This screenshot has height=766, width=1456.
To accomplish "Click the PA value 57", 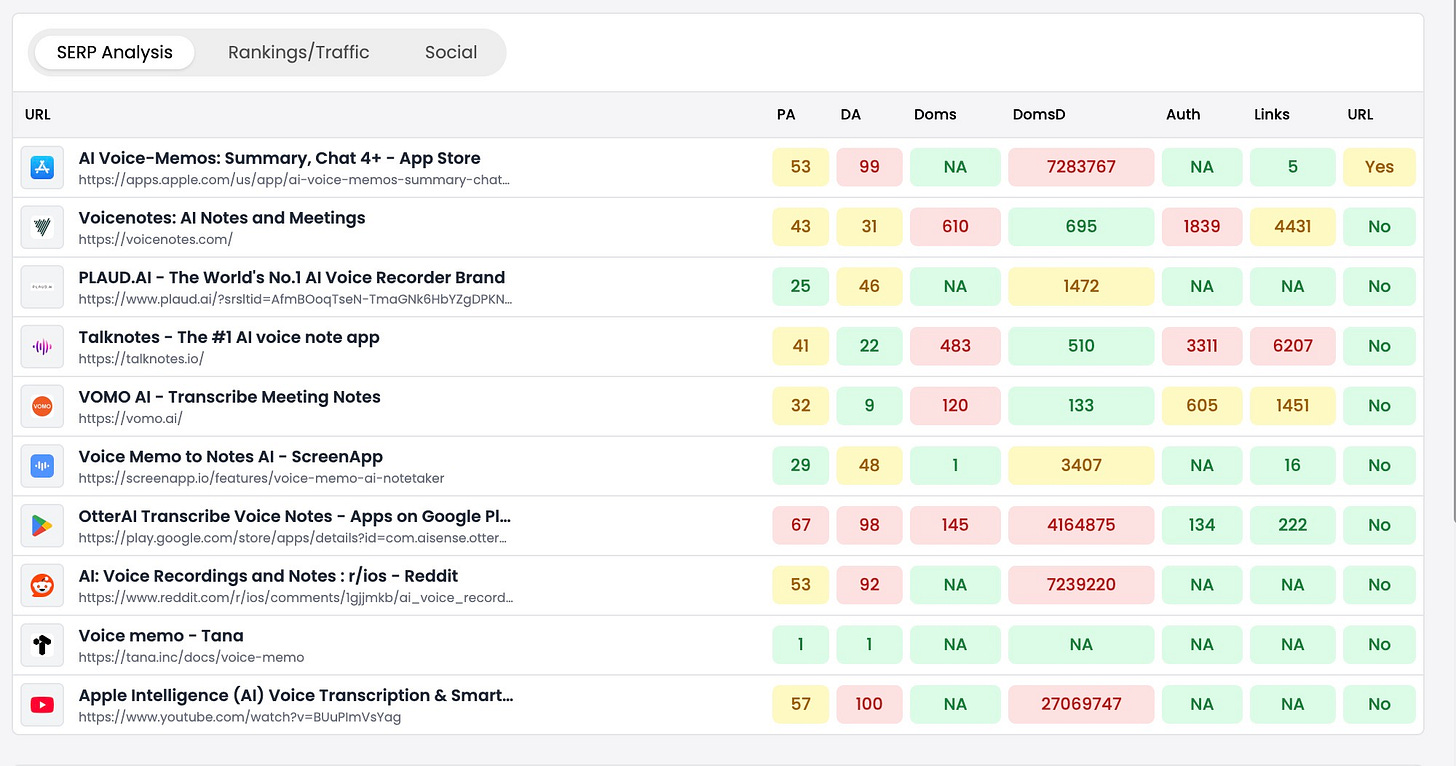I will pos(801,704).
